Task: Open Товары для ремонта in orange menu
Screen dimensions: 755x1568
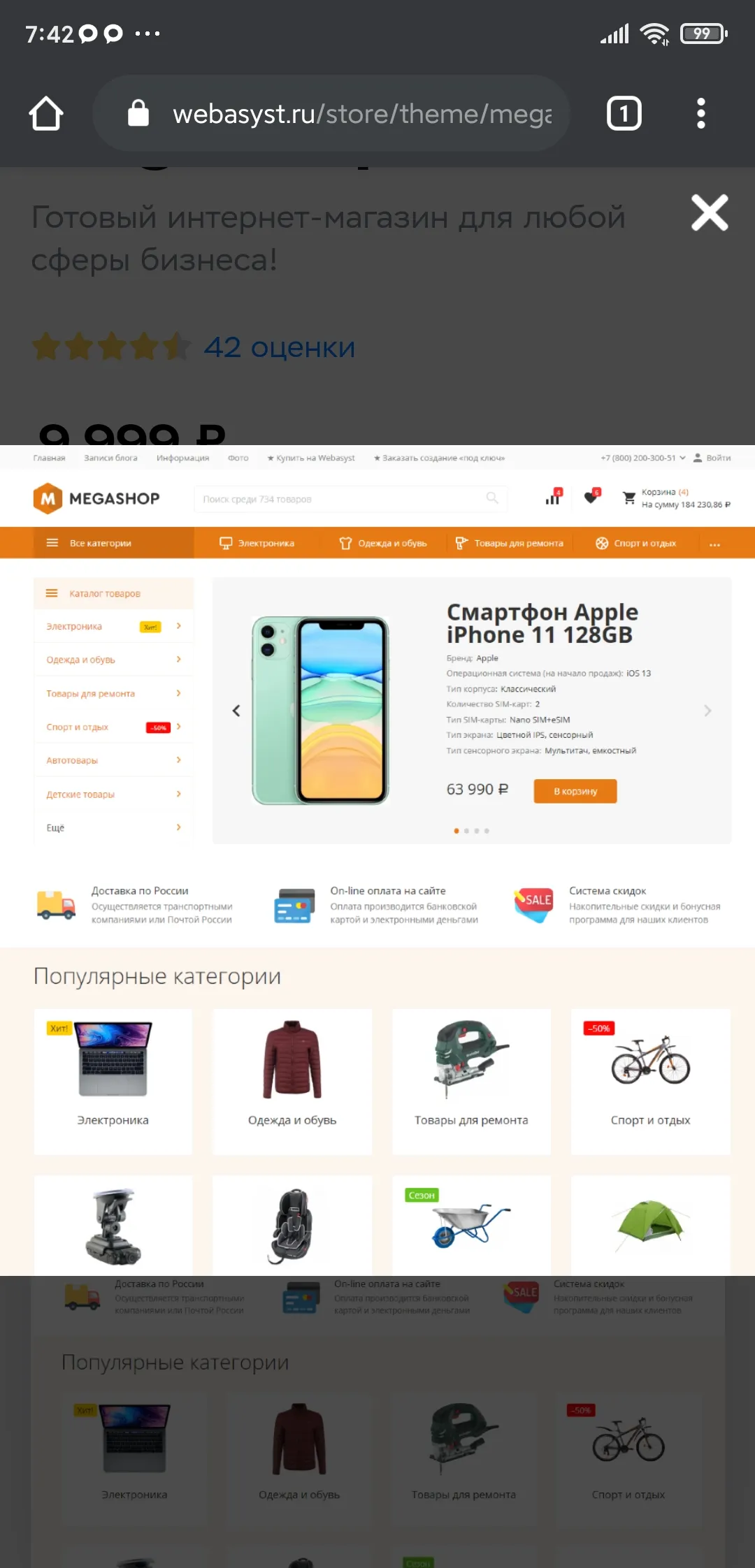Action: (509, 543)
